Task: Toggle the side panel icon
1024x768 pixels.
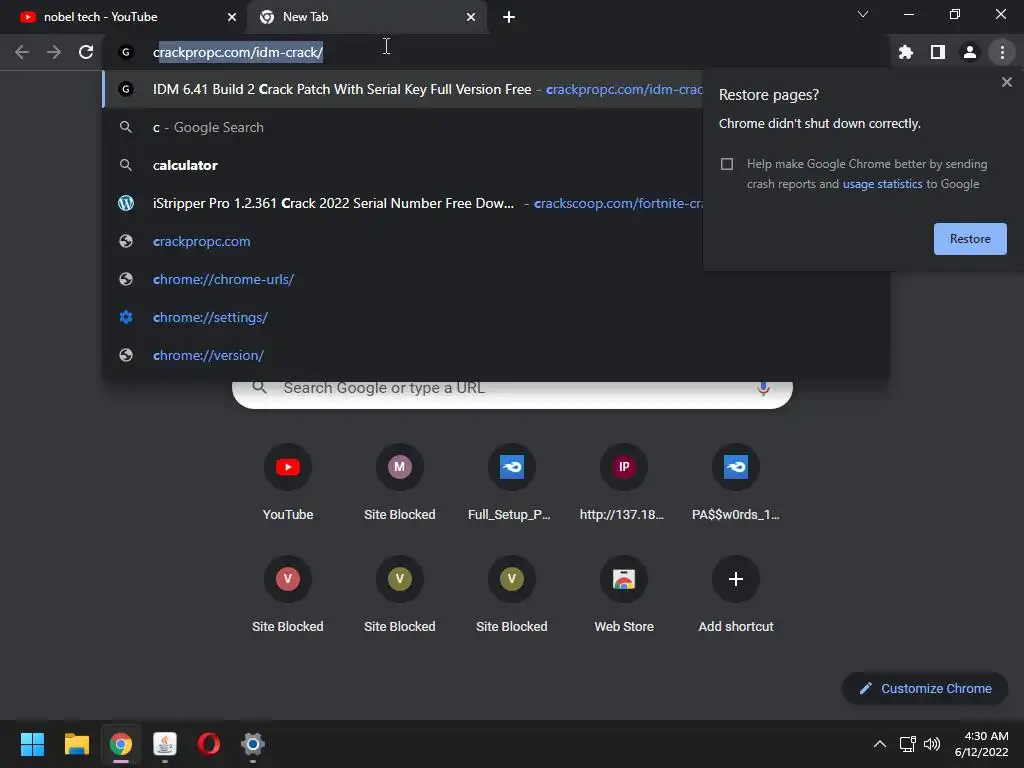Action: [x=938, y=52]
